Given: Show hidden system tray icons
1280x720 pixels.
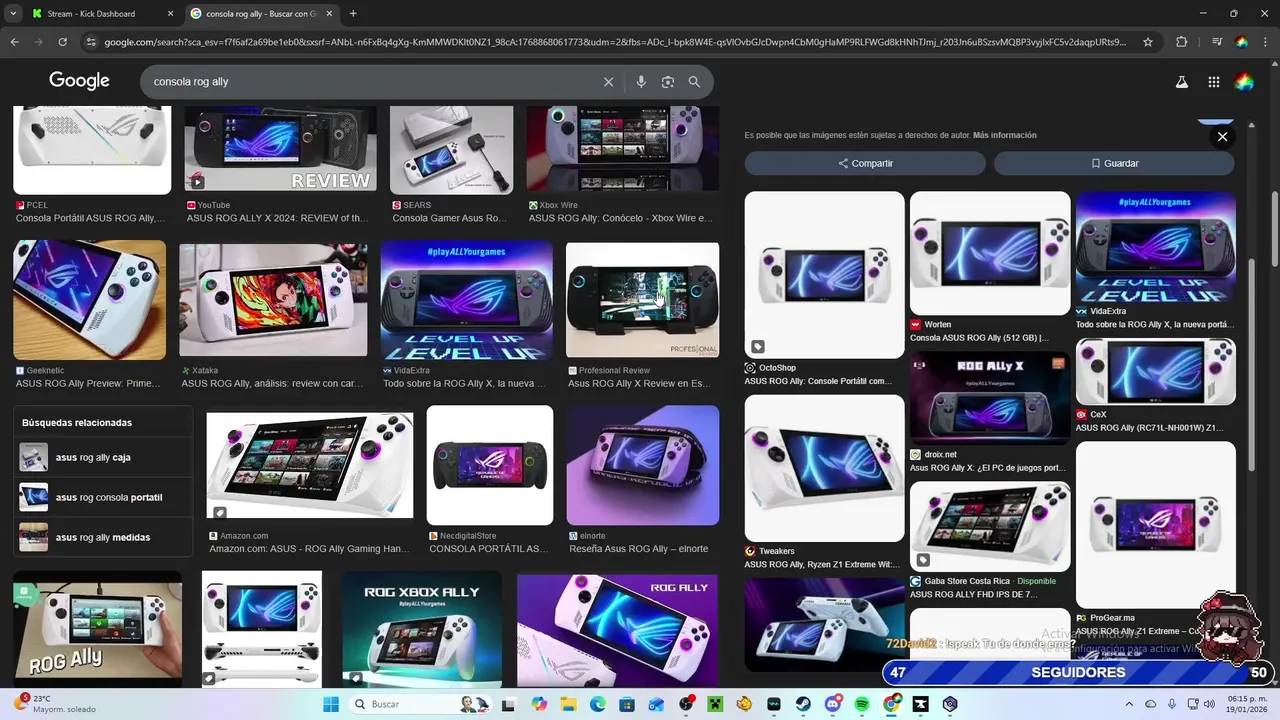Looking at the screenshot, I should click(1129, 704).
